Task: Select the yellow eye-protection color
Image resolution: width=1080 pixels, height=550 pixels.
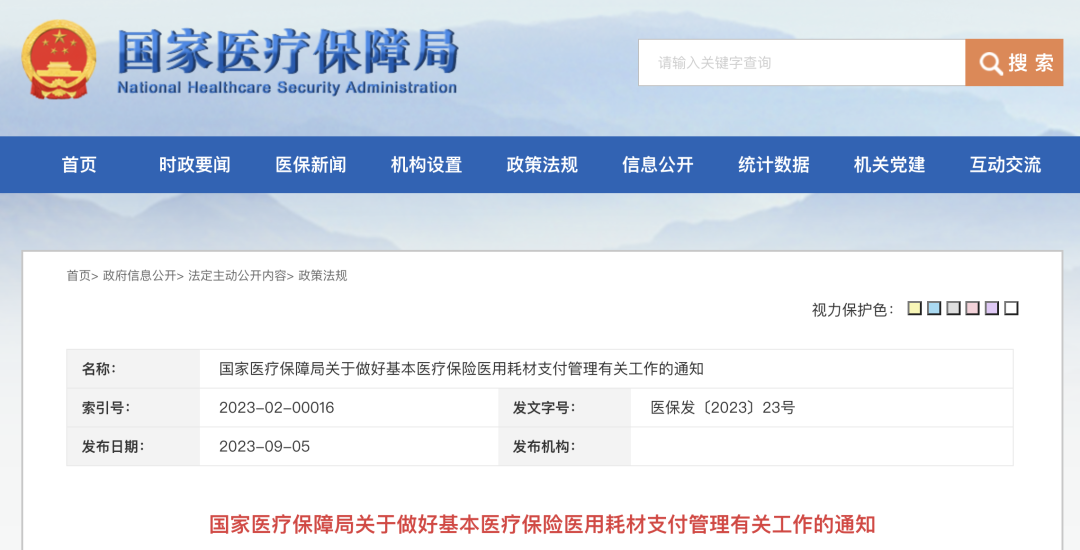Action: [x=915, y=308]
